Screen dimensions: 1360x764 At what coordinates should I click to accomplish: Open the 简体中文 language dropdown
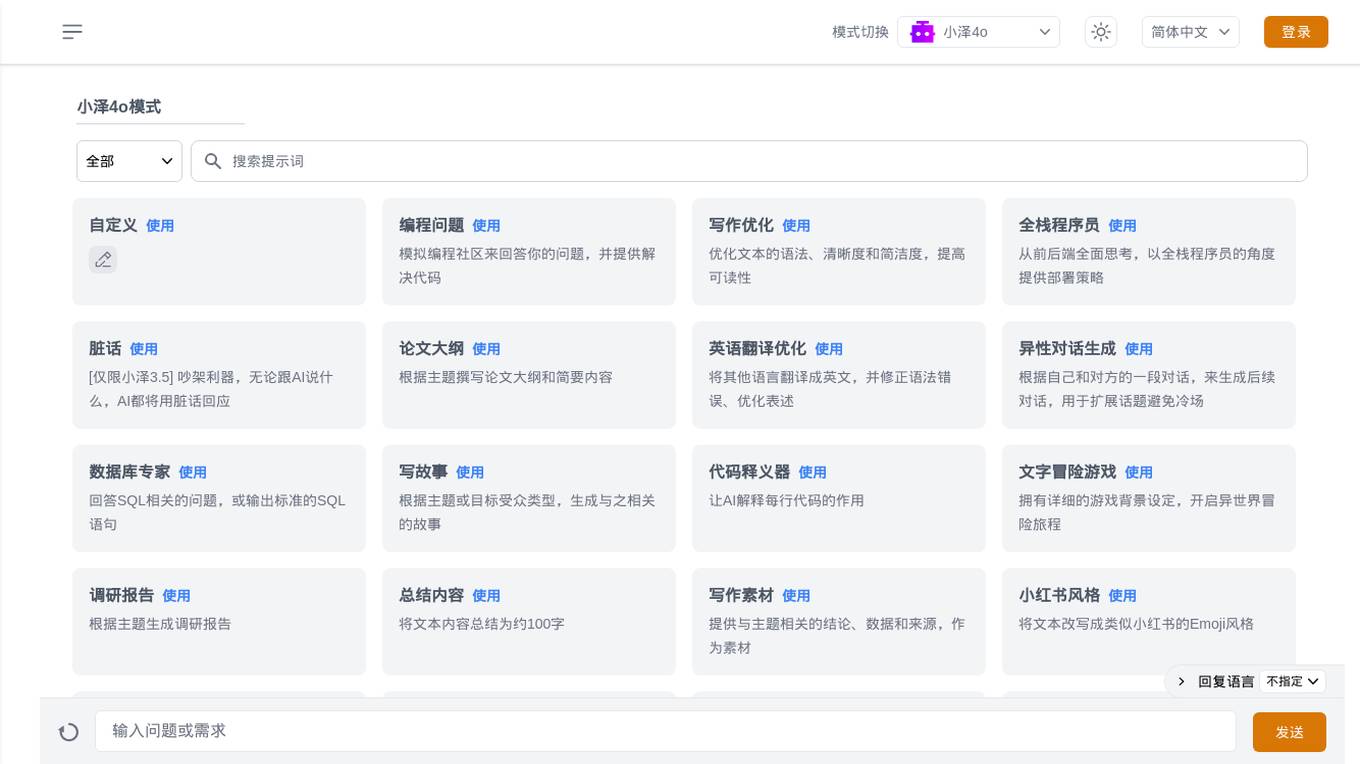coord(1191,32)
